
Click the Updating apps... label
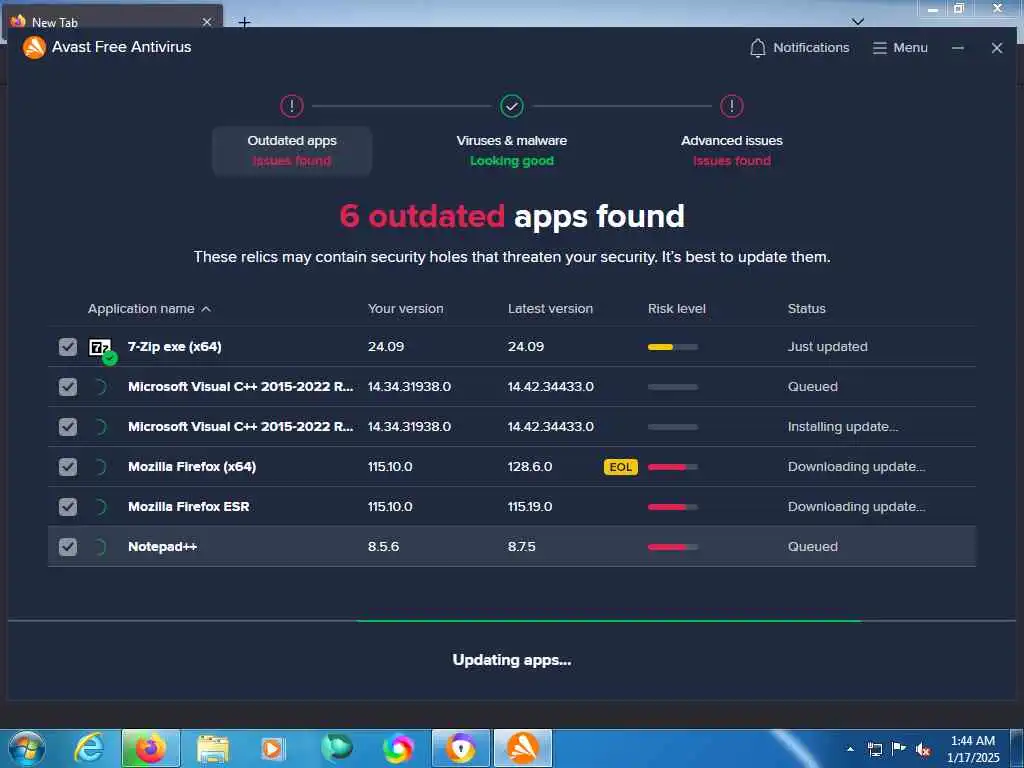point(512,660)
